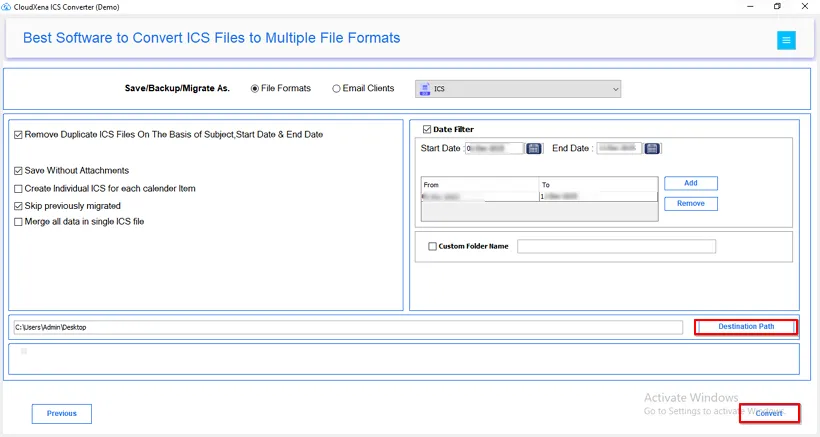Click the destination path field showing Desktop
This screenshot has height=437, width=820.
coord(348,327)
